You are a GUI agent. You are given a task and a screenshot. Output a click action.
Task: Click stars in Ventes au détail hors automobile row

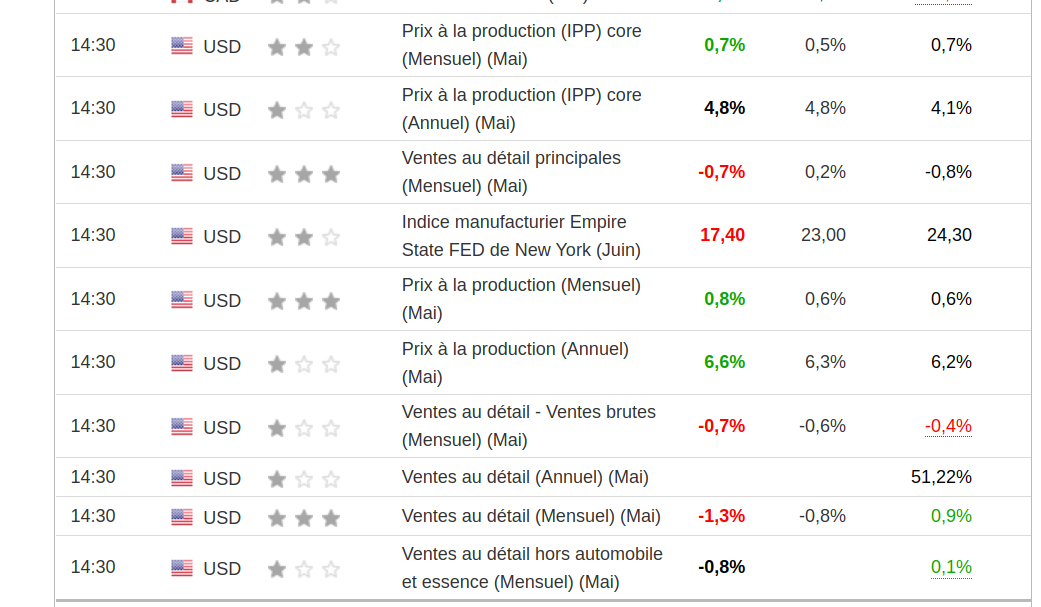(304, 569)
